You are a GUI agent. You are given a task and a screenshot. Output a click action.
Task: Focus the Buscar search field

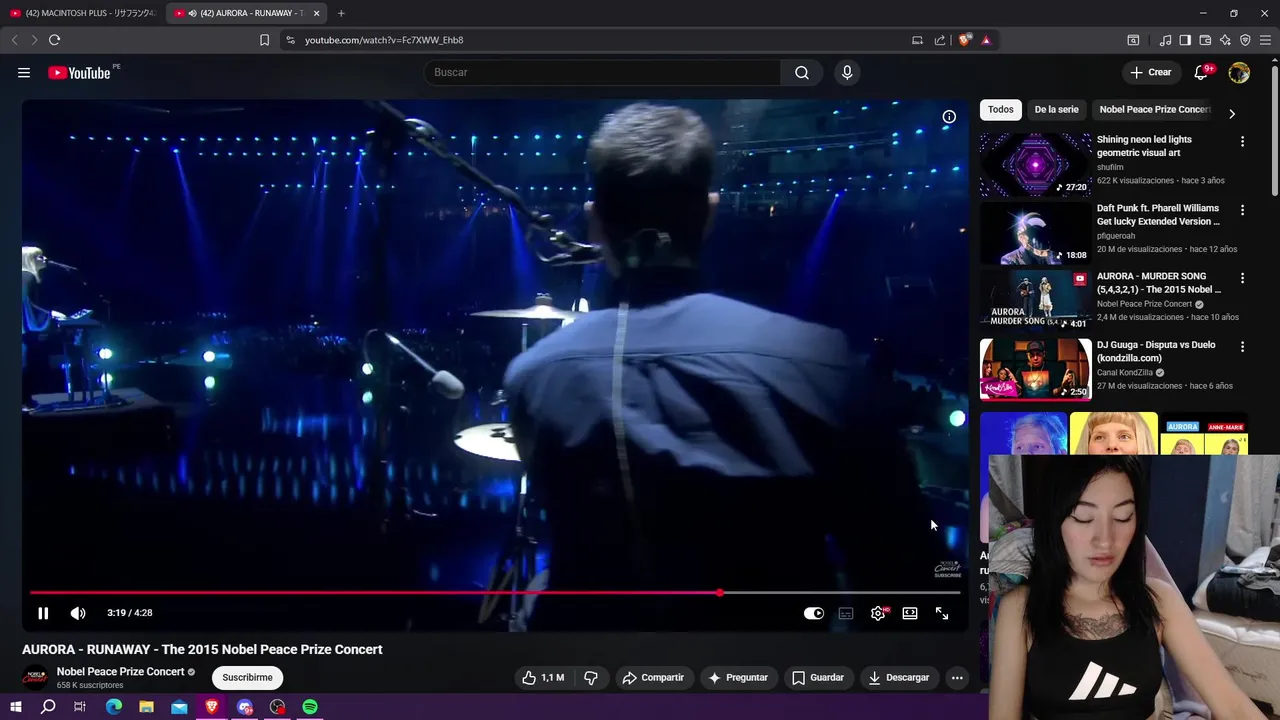[x=603, y=72]
